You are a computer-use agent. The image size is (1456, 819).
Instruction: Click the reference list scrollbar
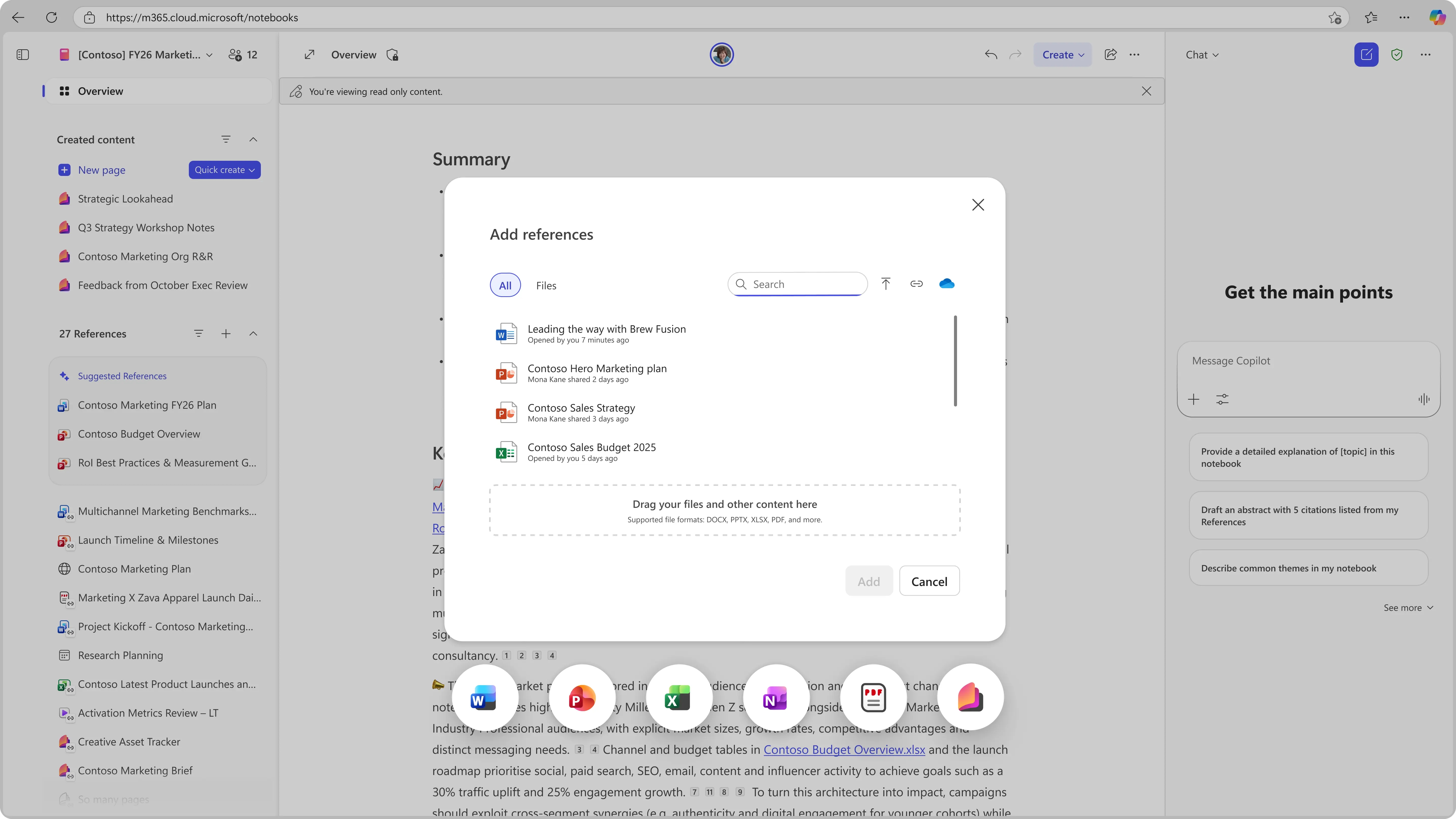[955, 361]
